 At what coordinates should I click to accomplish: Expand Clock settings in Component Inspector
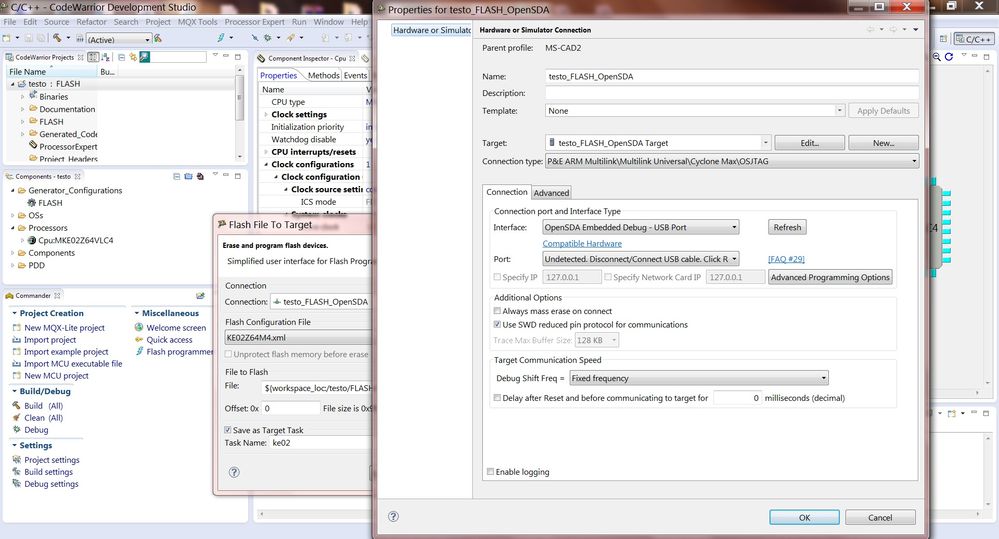pos(266,115)
